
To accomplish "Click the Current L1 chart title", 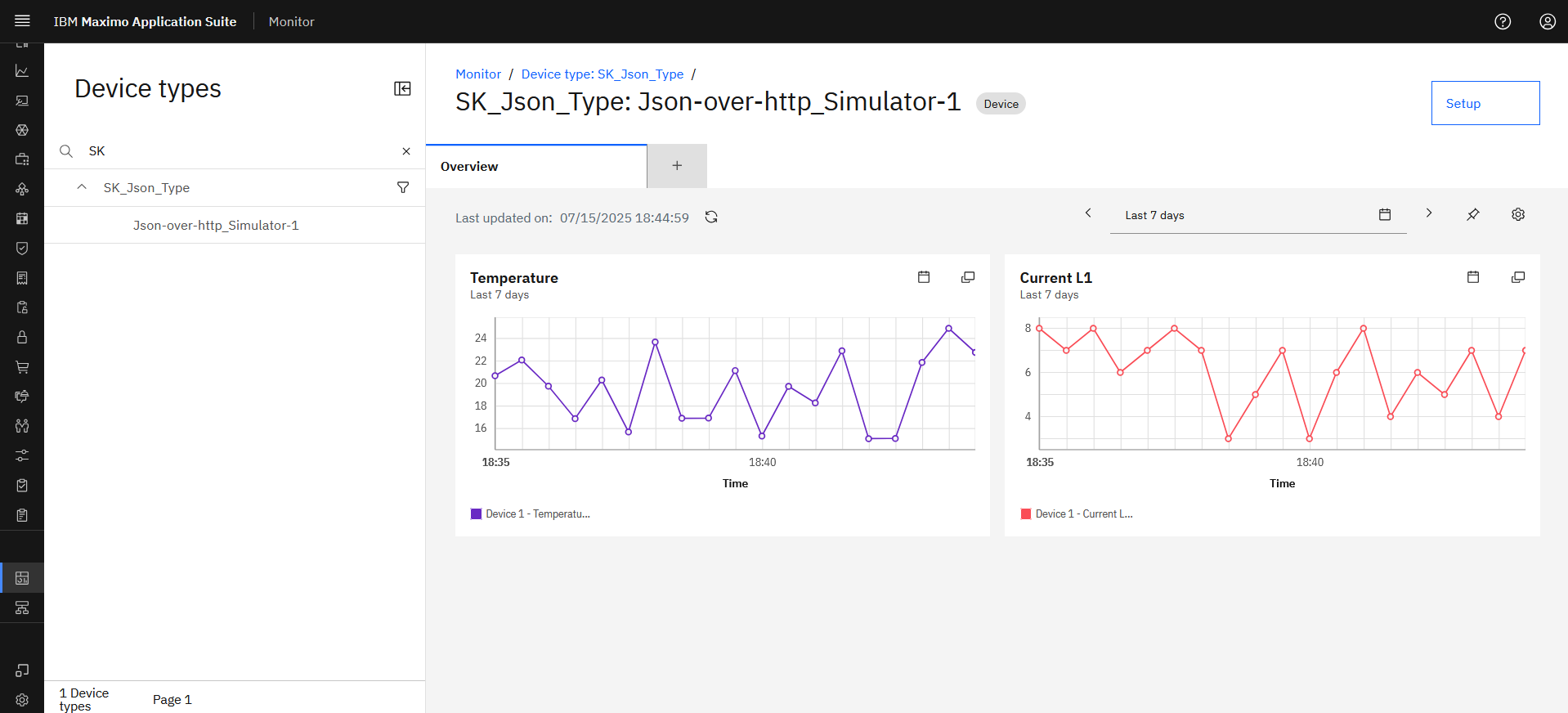I will (1055, 278).
